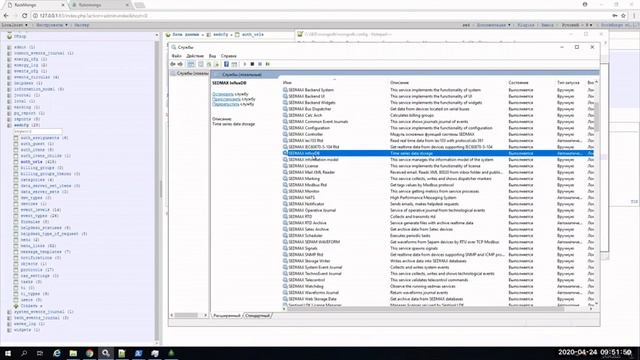Viewport: 640px width, 360px height.
Task: Click gear icon of SEDMAX Scheduler service
Action: pos(285,236)
